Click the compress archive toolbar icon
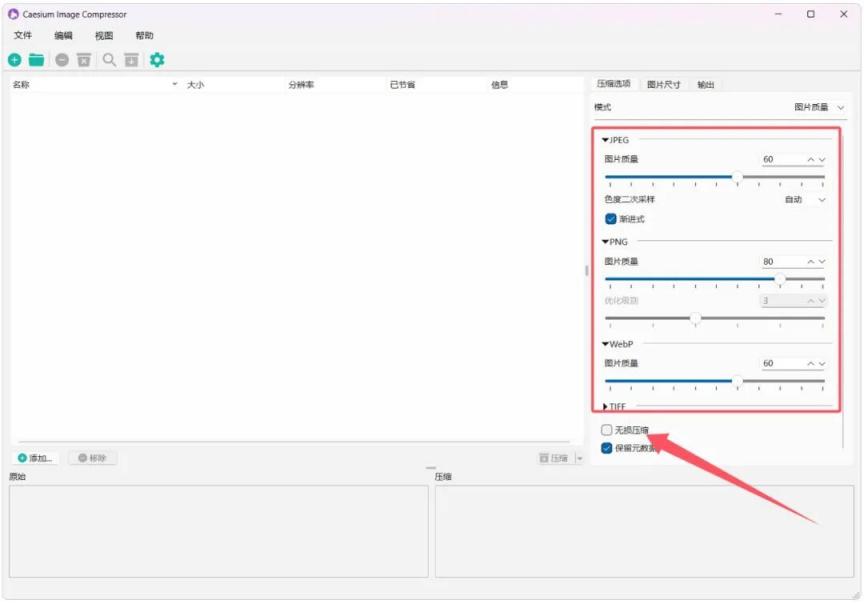 pyautogui.click(x=131, y=60)
